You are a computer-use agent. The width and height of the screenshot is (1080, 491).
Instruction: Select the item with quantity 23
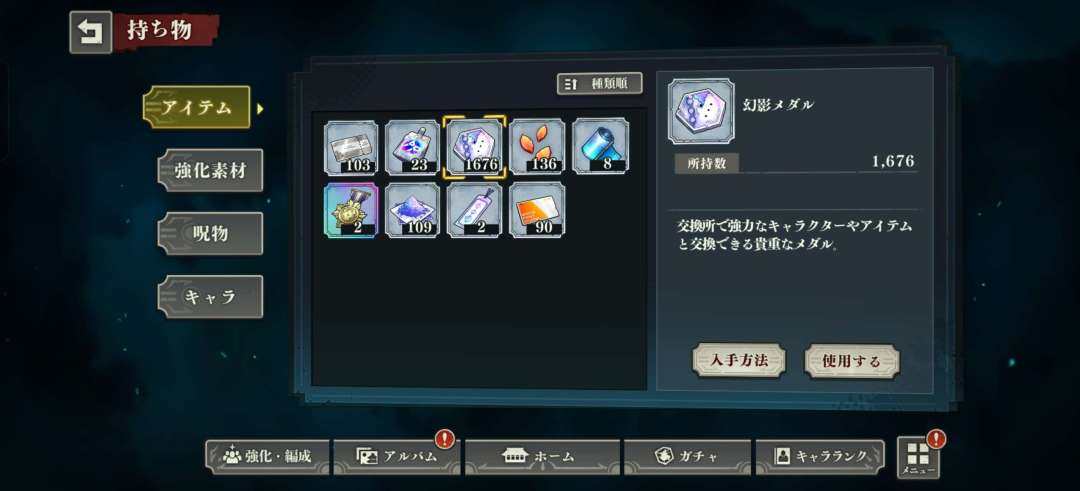point(413,147)
